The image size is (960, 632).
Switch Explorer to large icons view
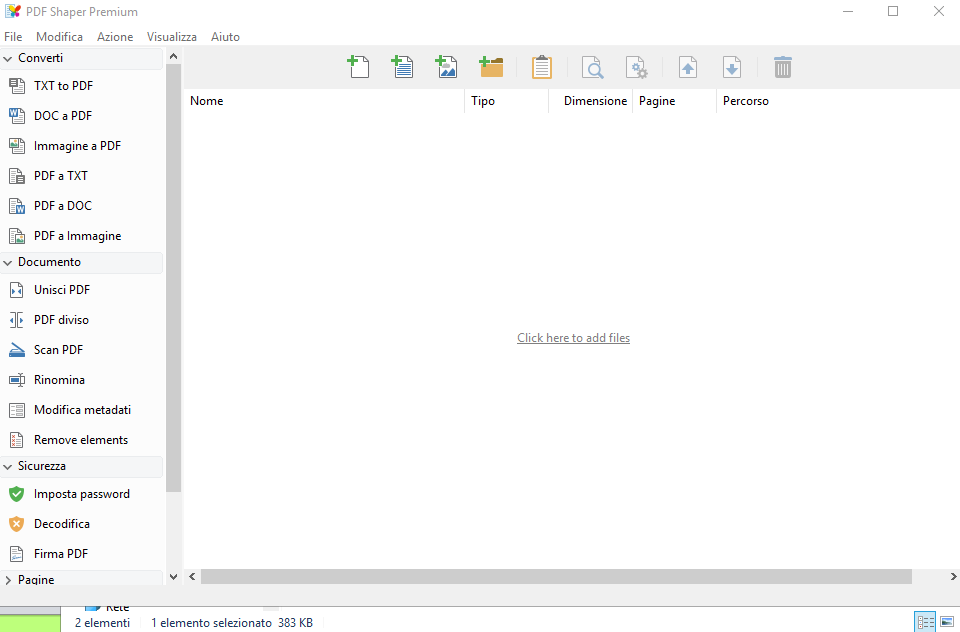[947, 622]
